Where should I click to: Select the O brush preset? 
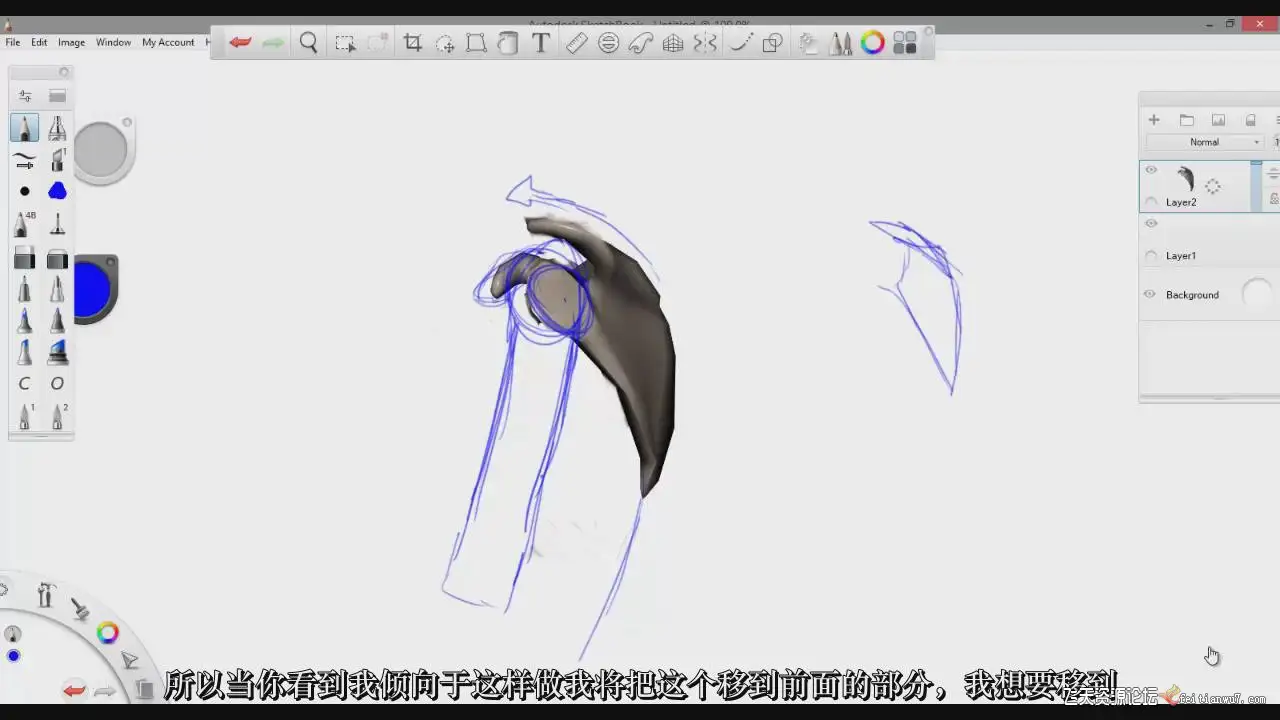pos(57,384)
